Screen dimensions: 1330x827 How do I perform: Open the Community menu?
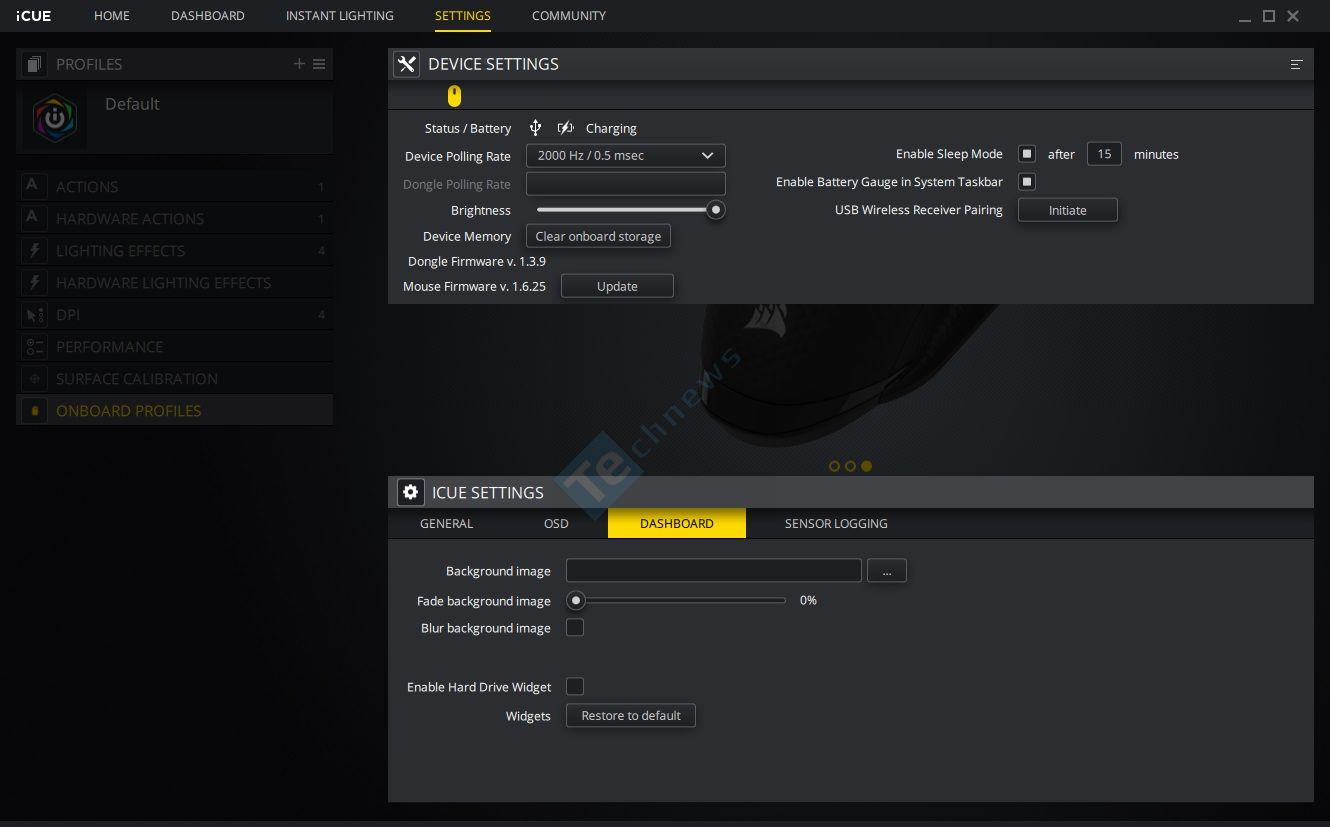(569, 16)
